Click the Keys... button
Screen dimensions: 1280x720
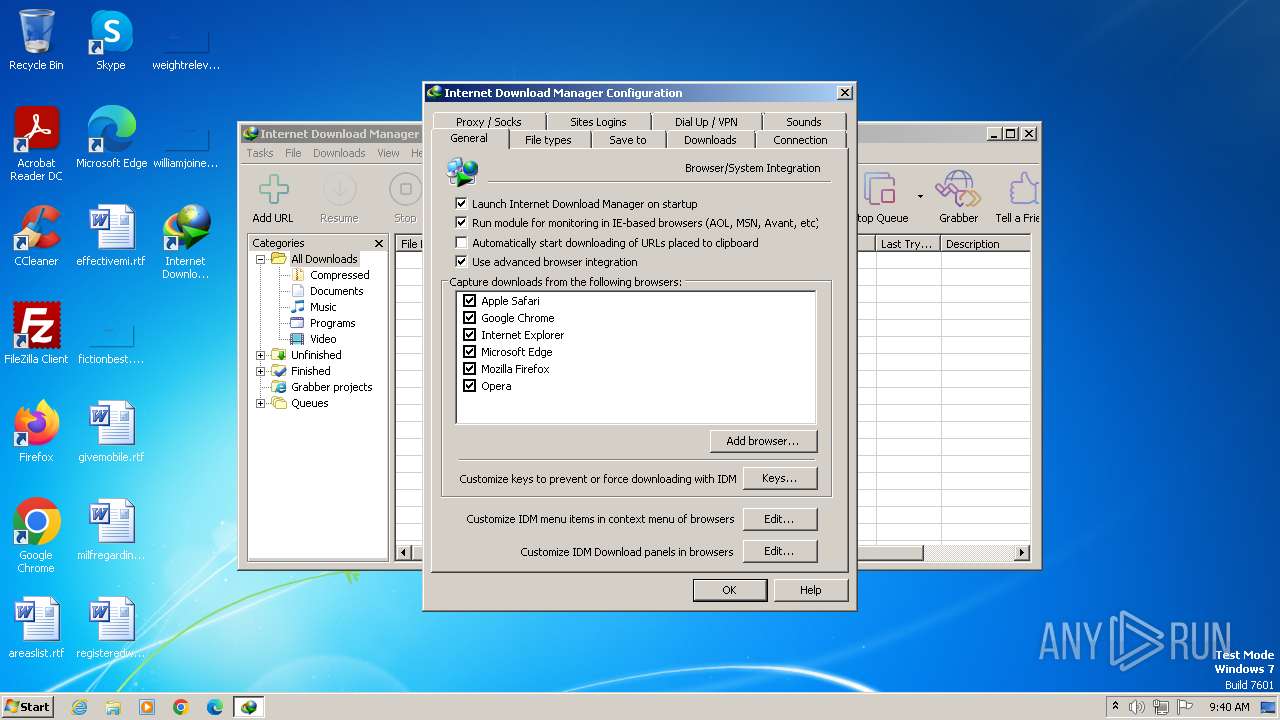coord(780,479)
